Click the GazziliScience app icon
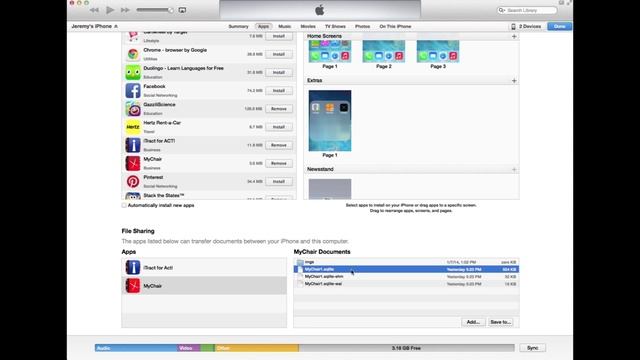Screen dimensions: 640x360 coord(133,109)
